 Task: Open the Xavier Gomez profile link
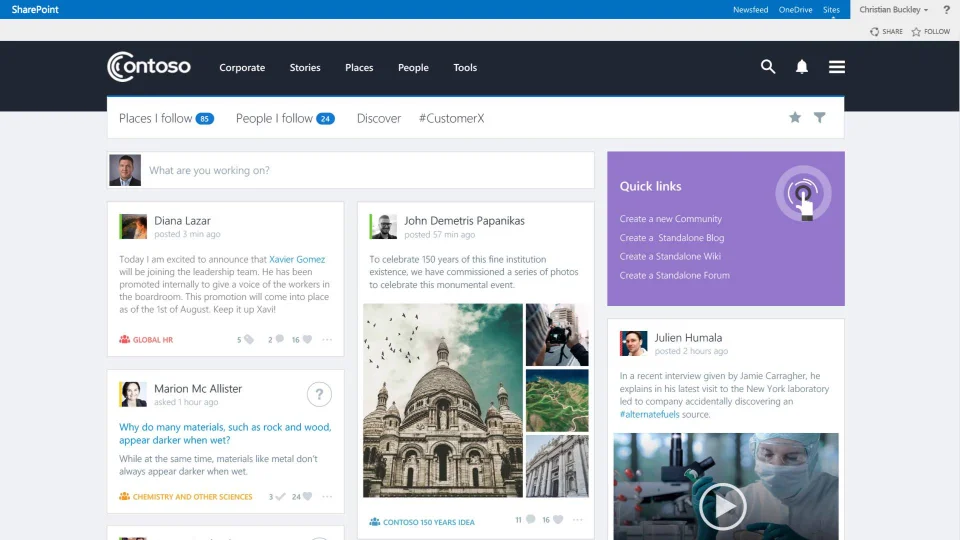coord(297,259)
